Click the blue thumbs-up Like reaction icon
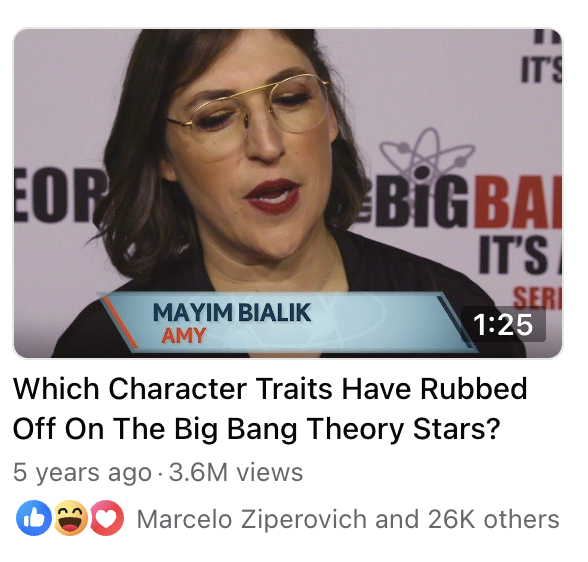The width and height of the screenshot is (588, 562). click(34, 518)
